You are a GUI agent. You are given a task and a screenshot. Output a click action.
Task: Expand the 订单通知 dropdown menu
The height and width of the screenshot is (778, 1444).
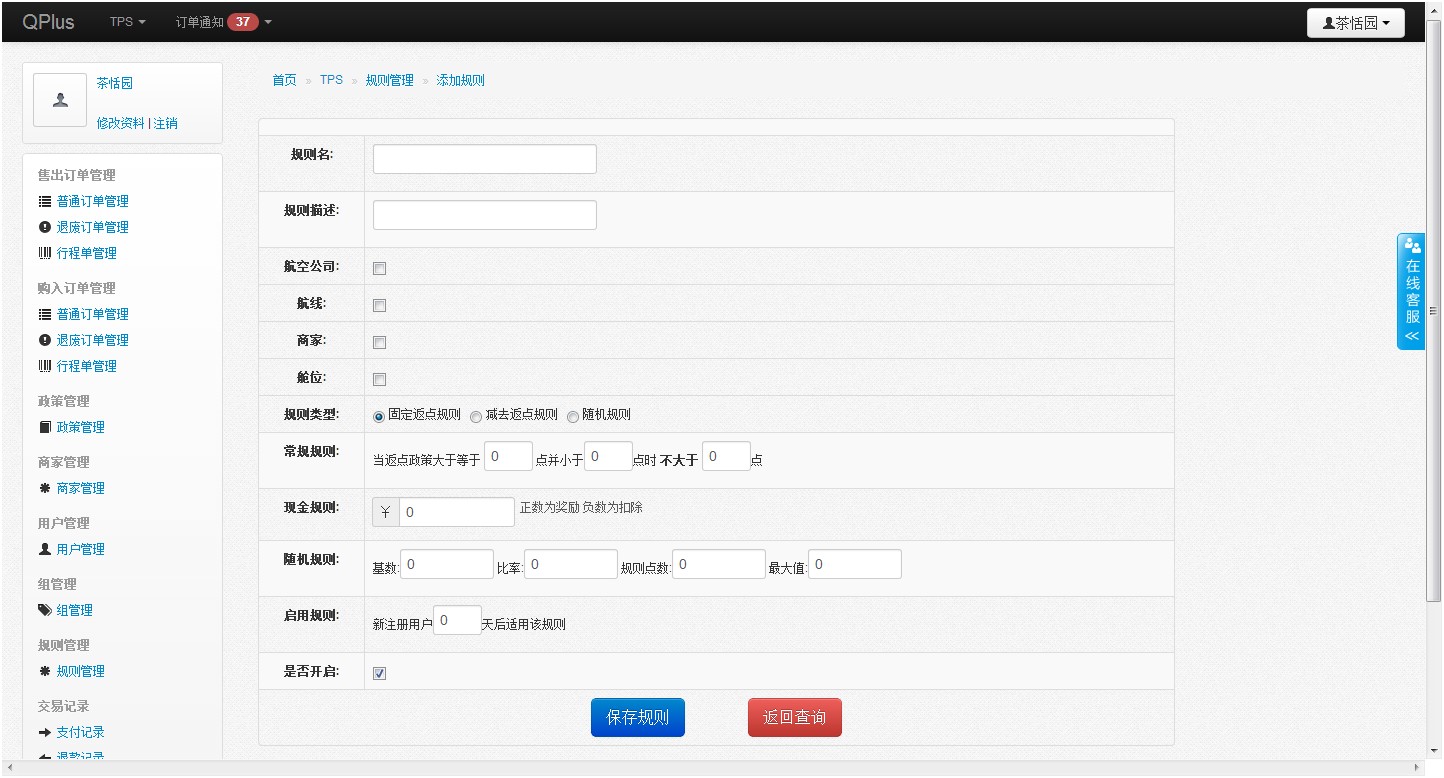[223, 21]
